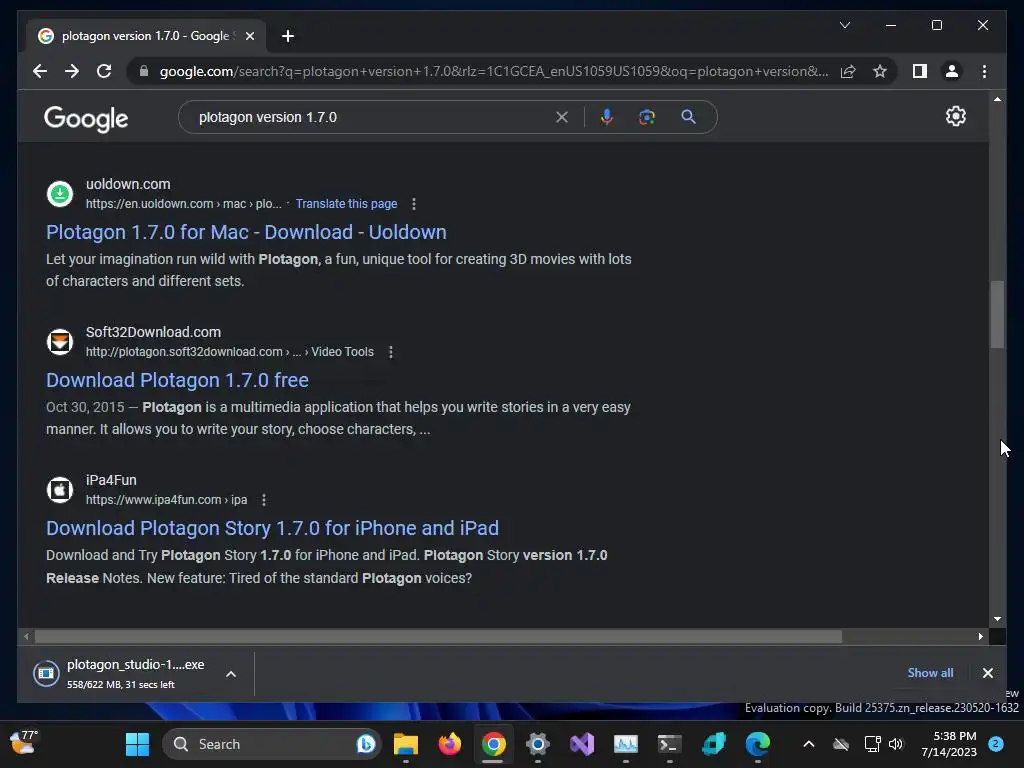Click the vertical scrollbar thumb

click(x=997, y=314)
